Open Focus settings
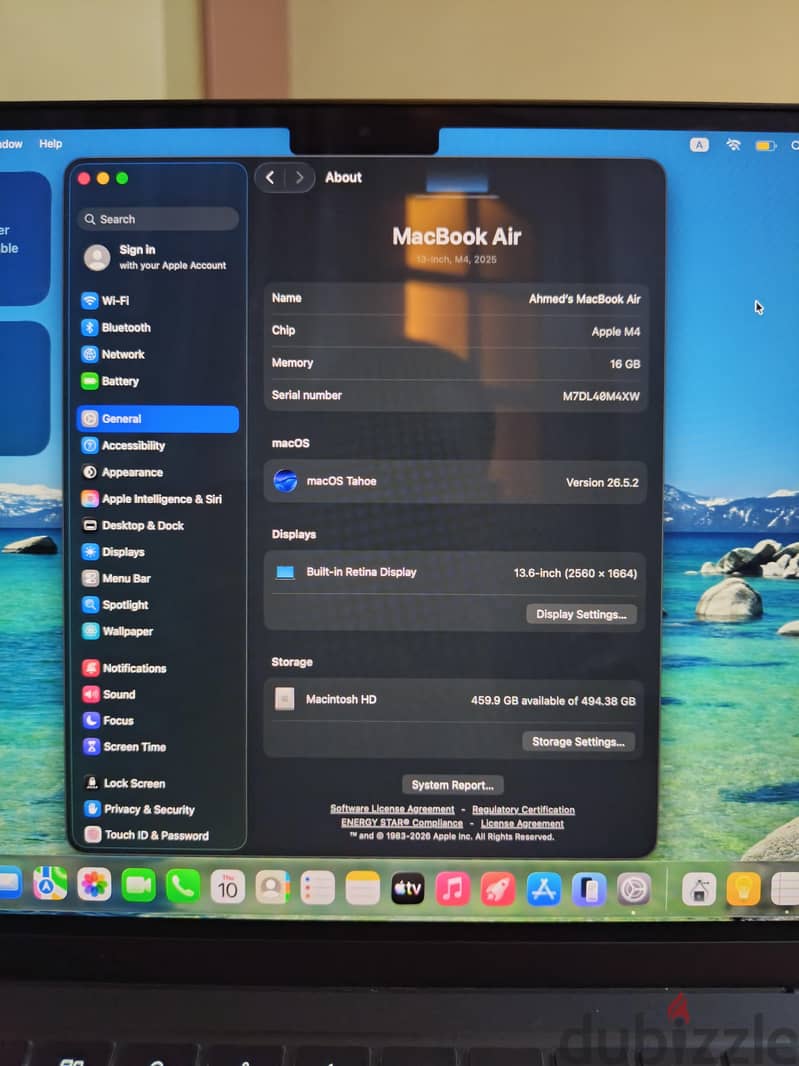This screenshot has height=1066, width=799. coord(158,721)
